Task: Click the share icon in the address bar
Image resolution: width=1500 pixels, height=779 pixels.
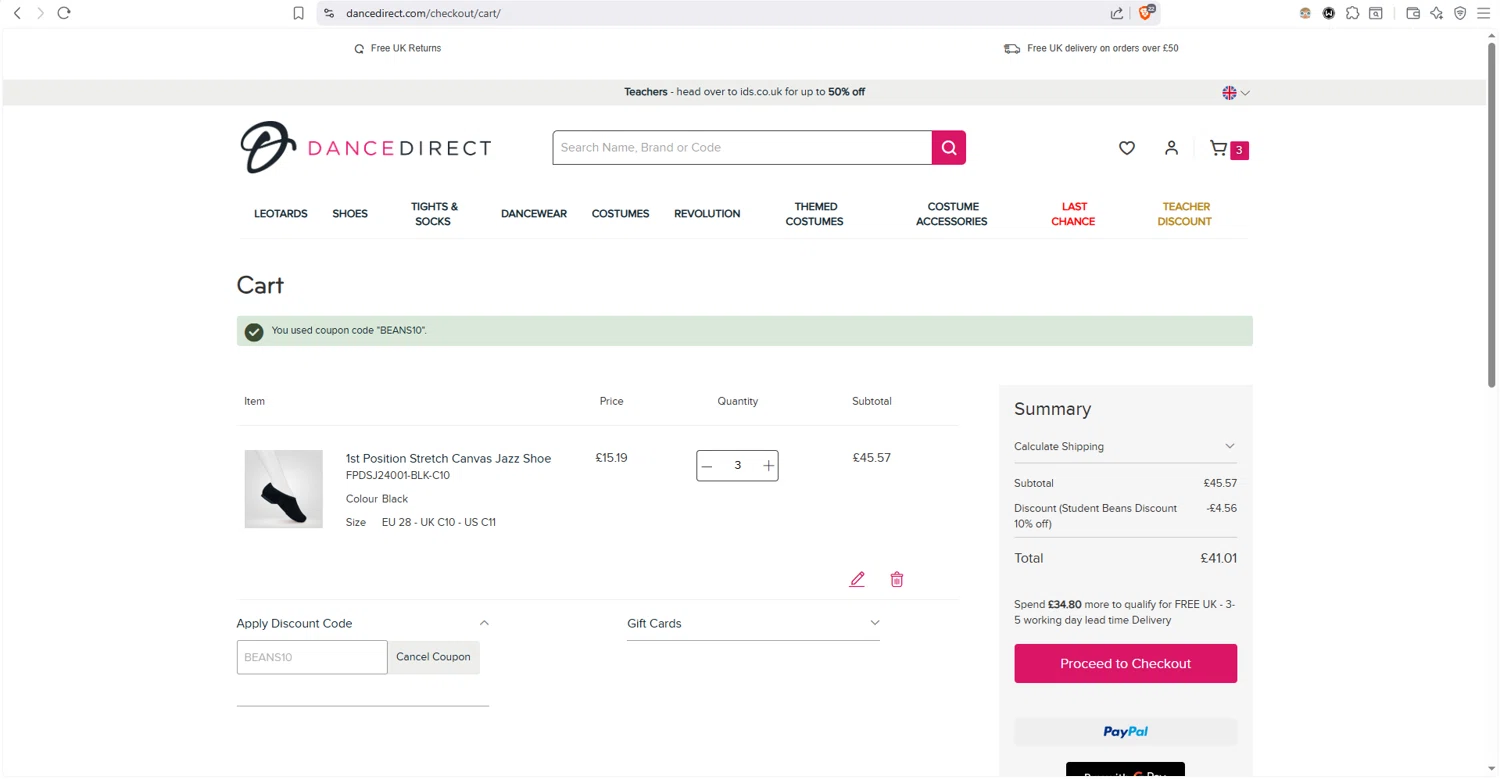Action: tap(1116, 13)
